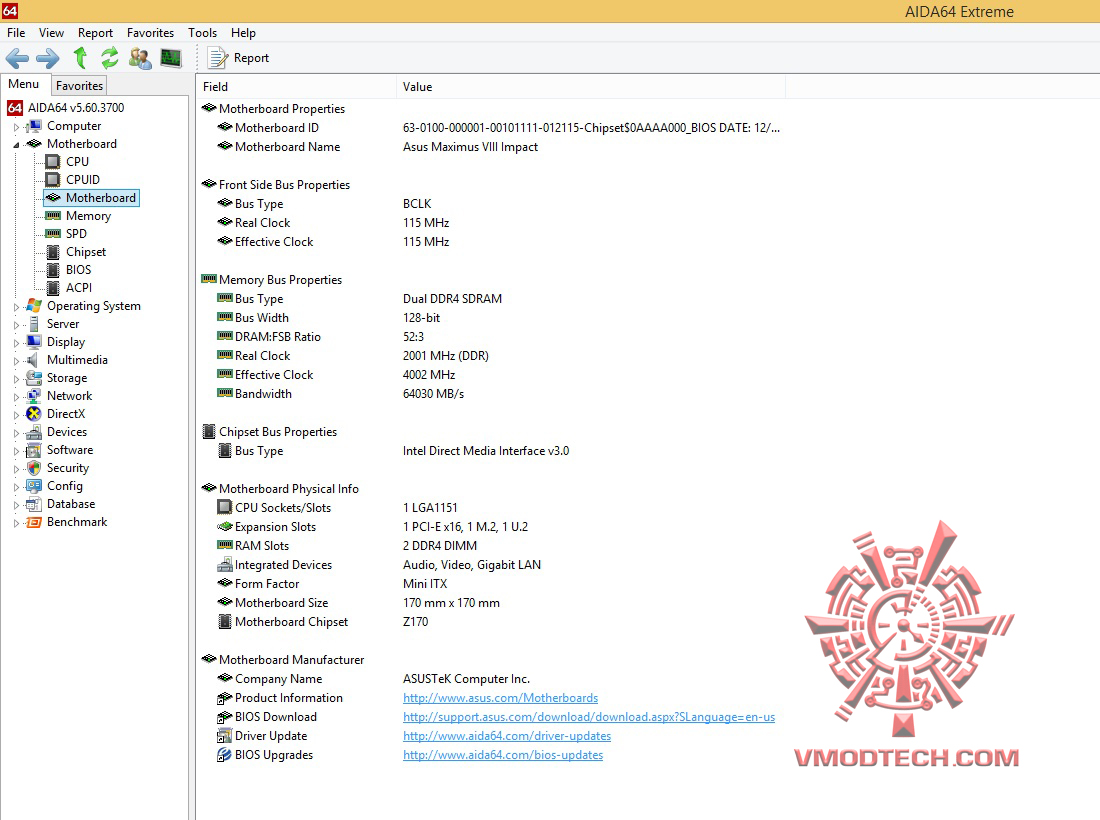Click the Devices icon in tree
This screenshot has width=1100, height=820.
[x=34, y=432]
